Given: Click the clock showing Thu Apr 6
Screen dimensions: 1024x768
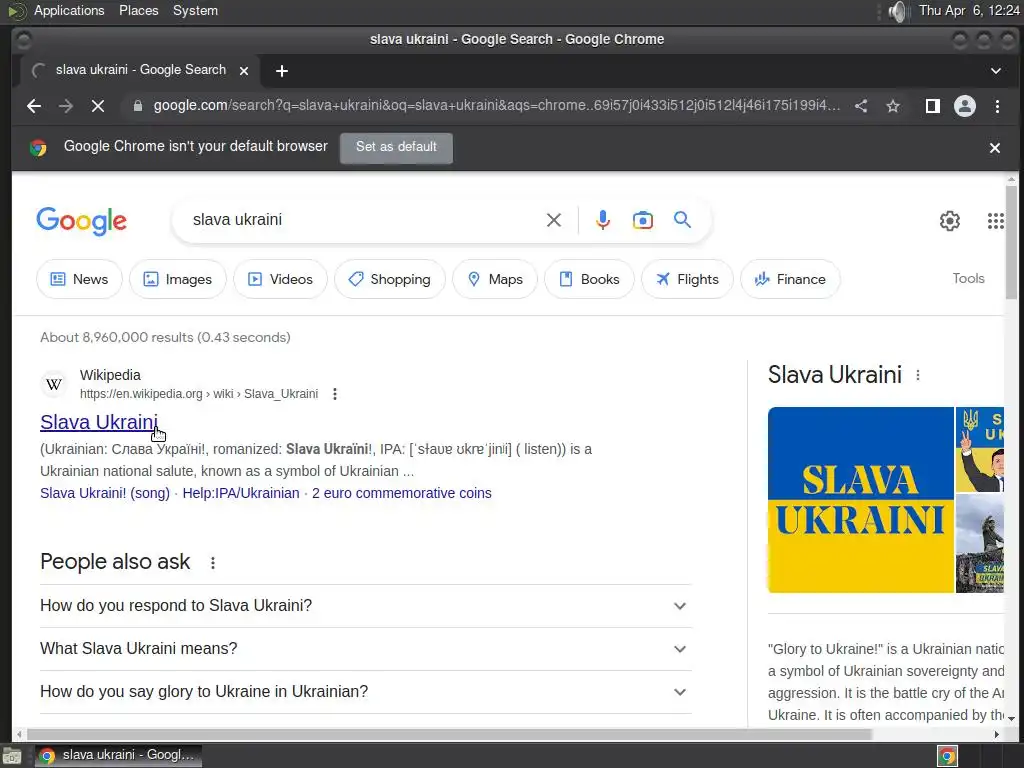Looking at the screenshot, I should pyautogui.click(x=969, y=10).
